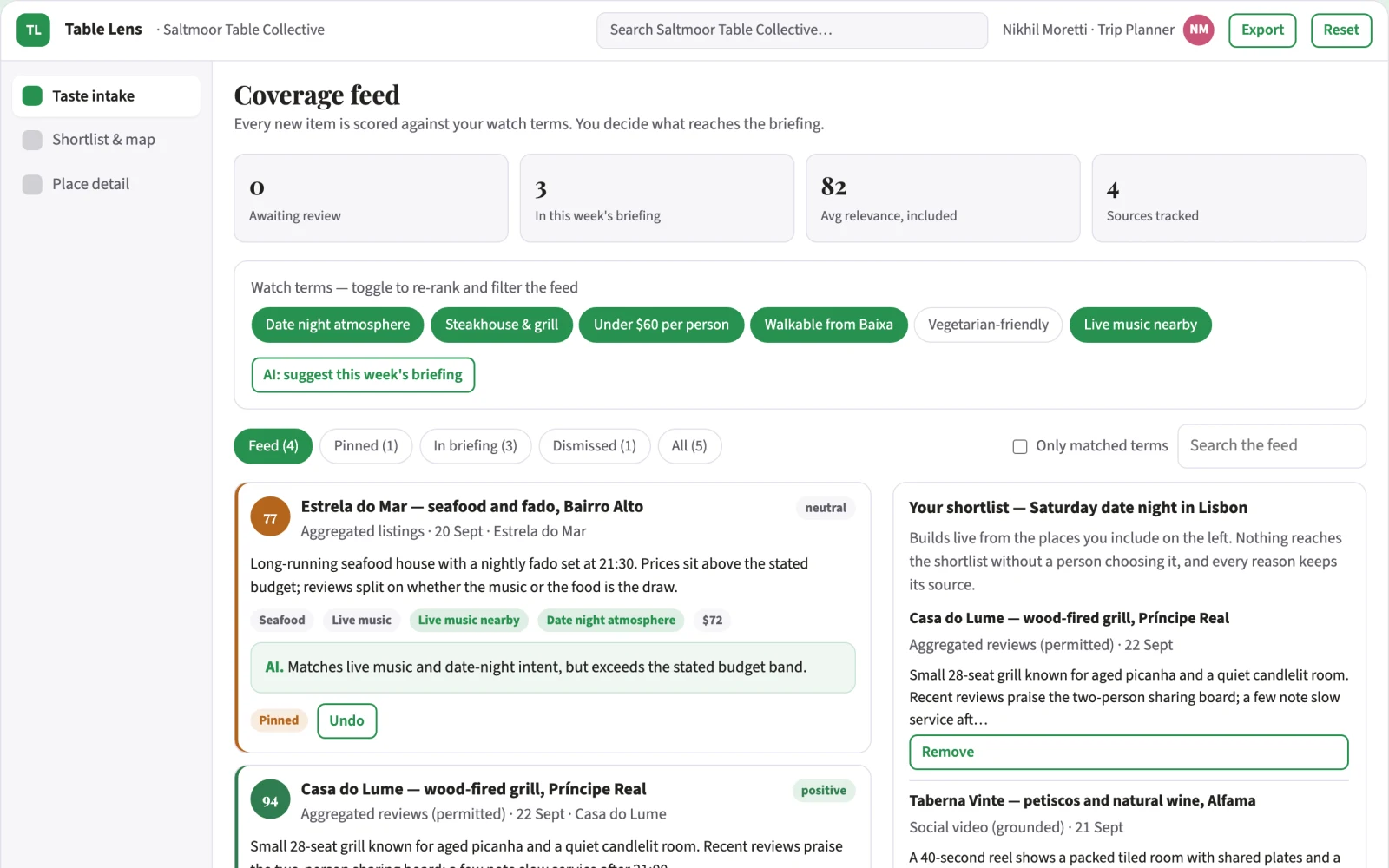Click the $72 price tag

(x=712, y=621)
